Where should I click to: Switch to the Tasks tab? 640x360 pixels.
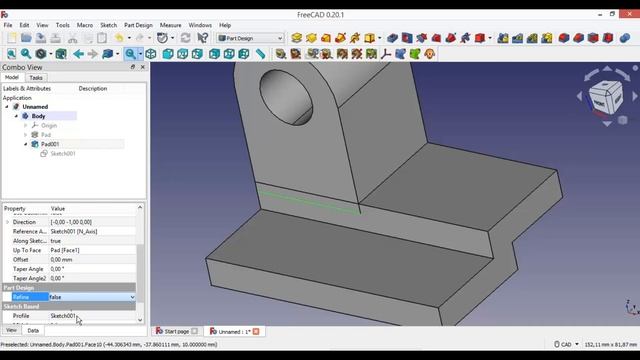(36, 78)
